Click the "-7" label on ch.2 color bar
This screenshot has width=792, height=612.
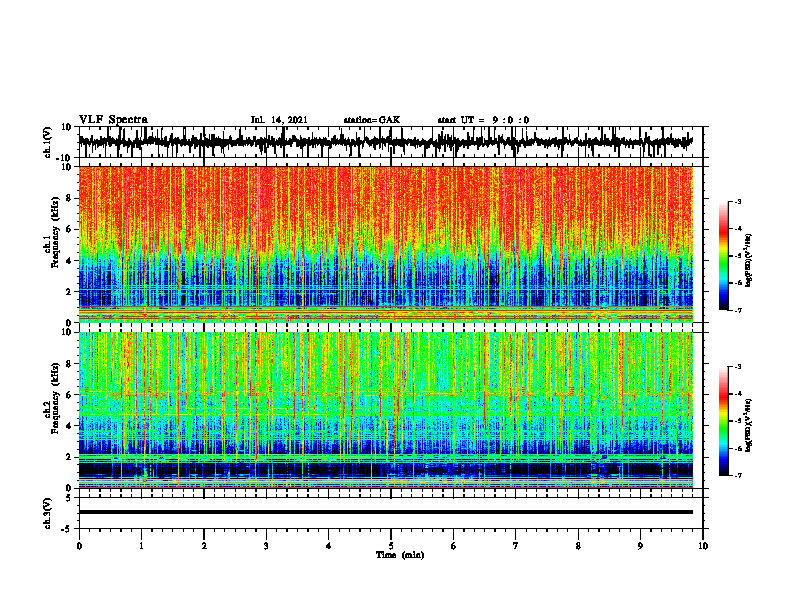tap(738, 476)
